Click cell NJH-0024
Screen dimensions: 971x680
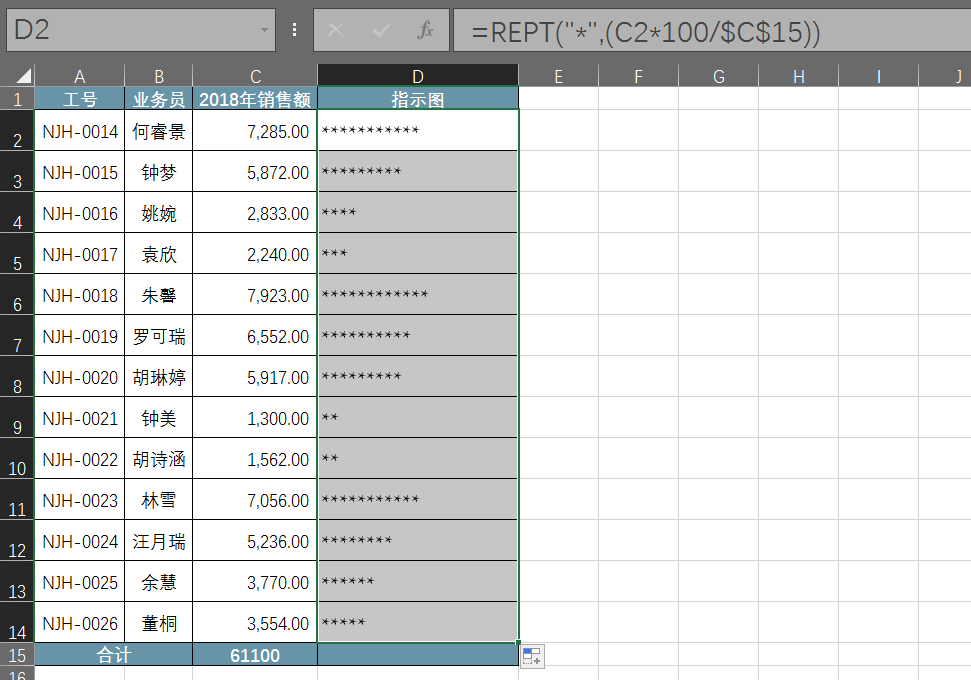[79, 541]
